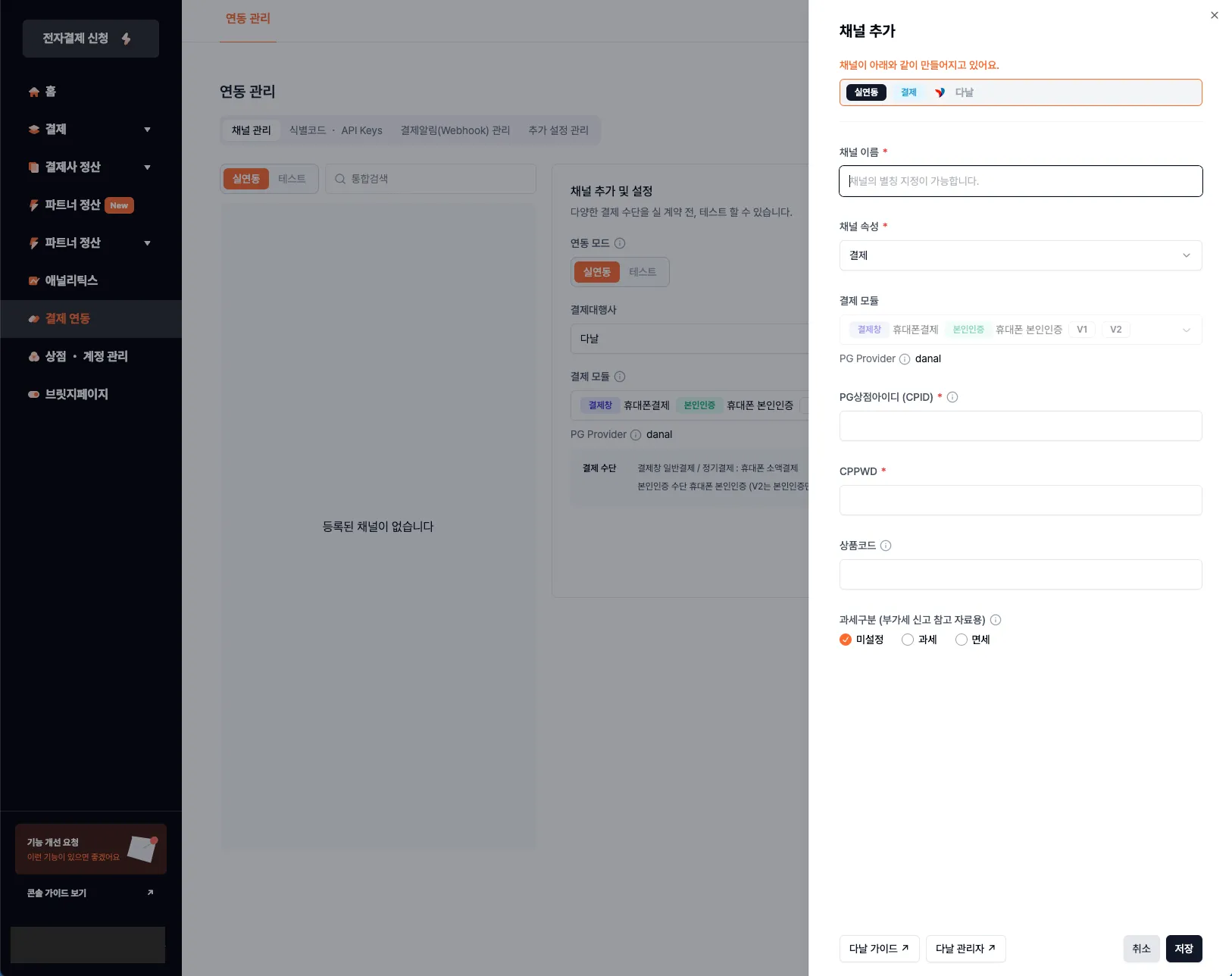Click info icon next to PG상점아이디 (CPID)
This screenshot has width=1232, height=976.
[x=952, y=397]
